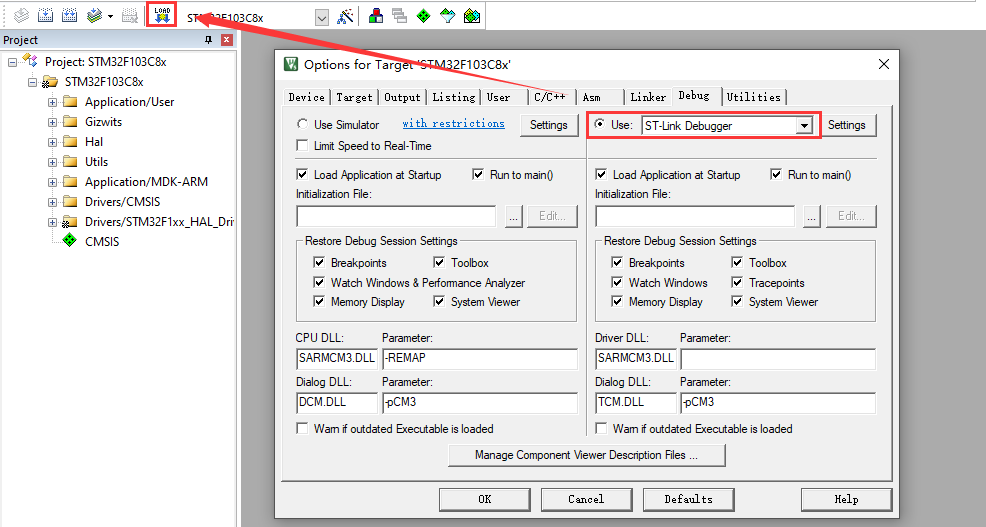Click the Utils folder icon
Viewport: 986px width, 527px height.
click(70, 162)
